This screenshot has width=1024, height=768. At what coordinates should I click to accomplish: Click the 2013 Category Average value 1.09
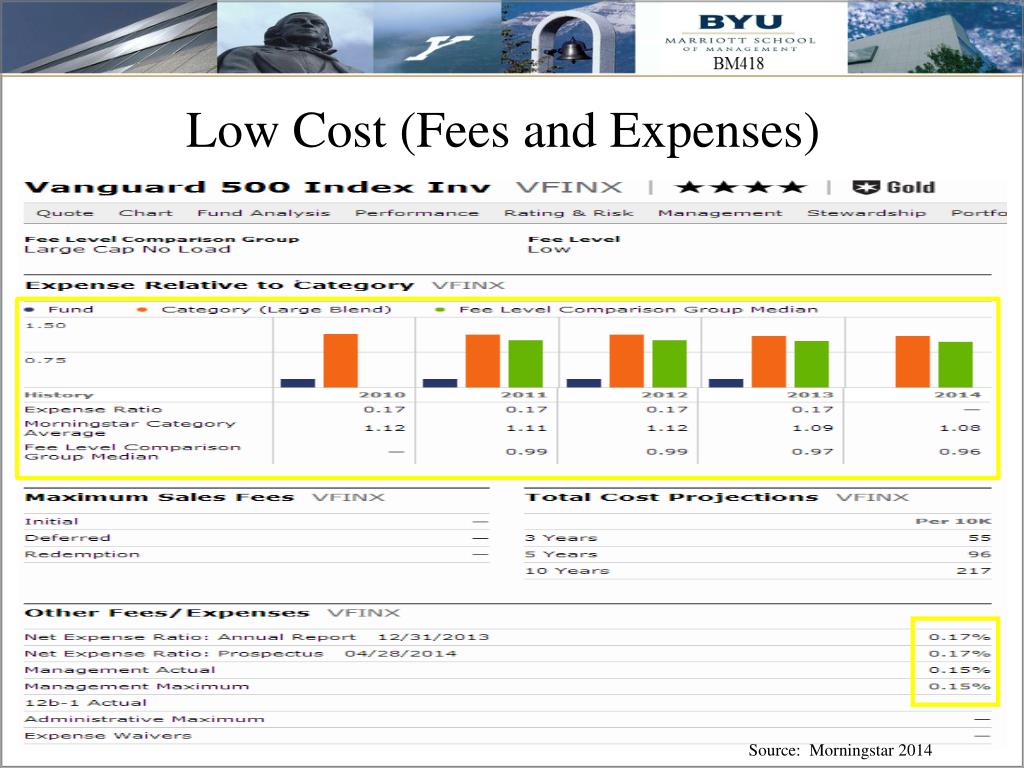coord(812,428)
